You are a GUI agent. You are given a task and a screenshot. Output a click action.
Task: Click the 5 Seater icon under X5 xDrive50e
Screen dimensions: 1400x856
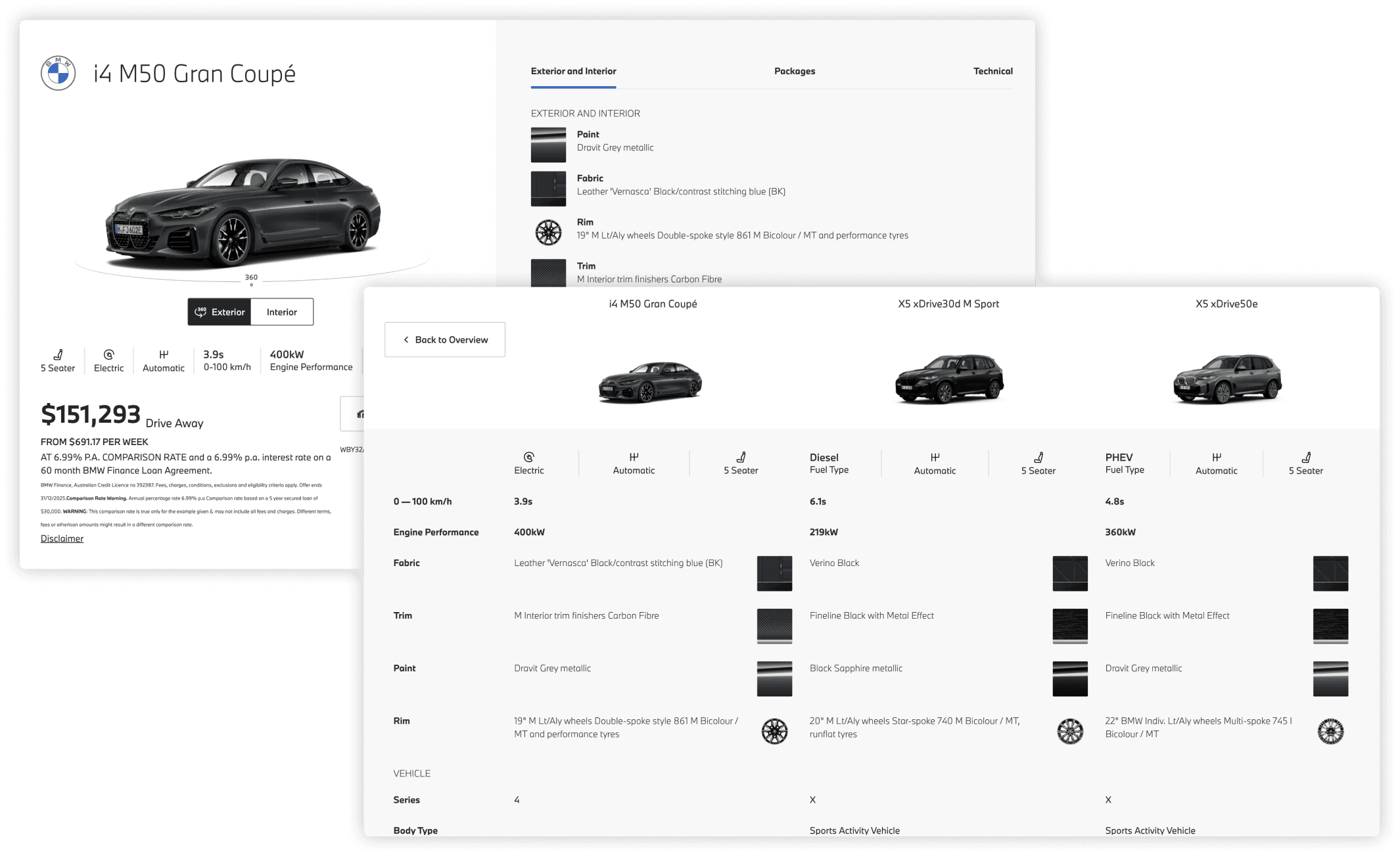click(1306, 457)
